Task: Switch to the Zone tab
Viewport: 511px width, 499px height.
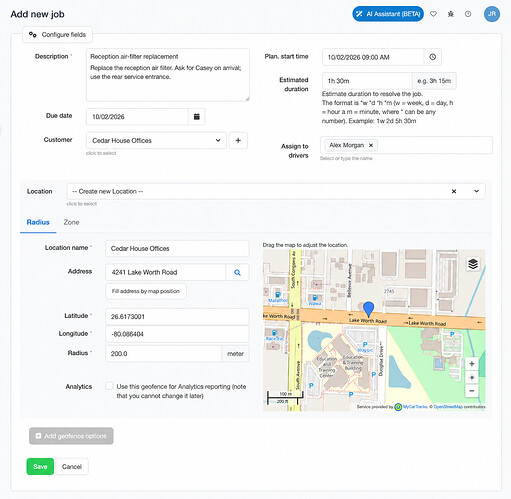Action: 71,222
